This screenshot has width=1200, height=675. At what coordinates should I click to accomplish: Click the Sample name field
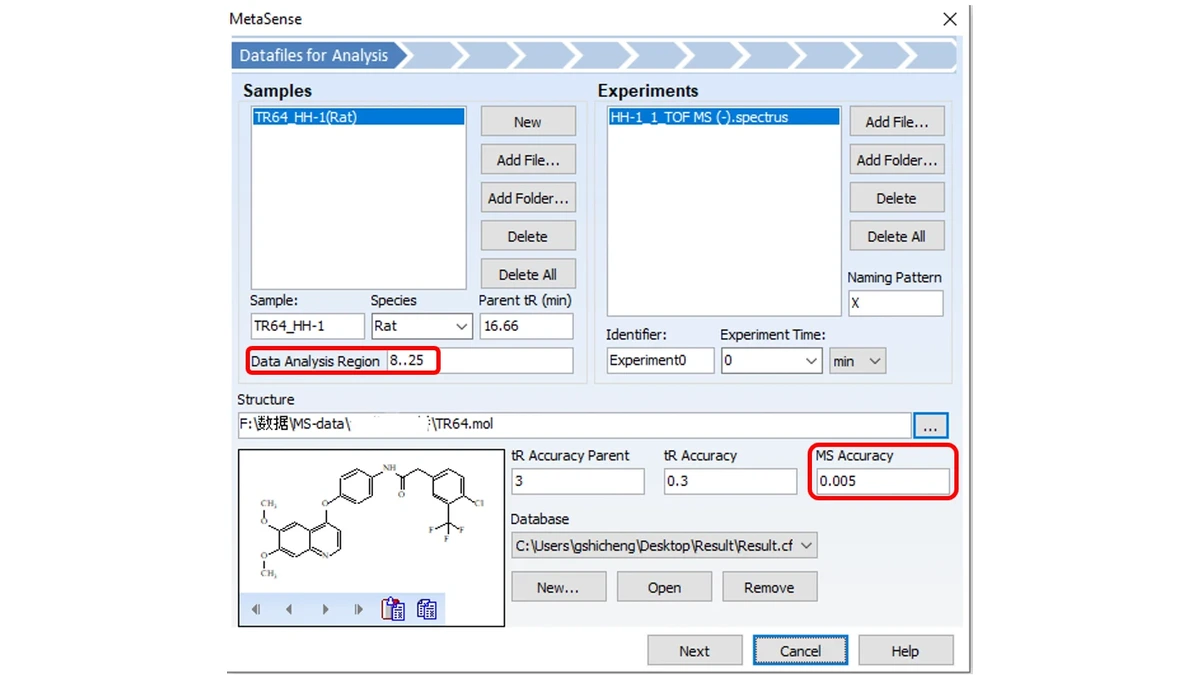point(308,326)
